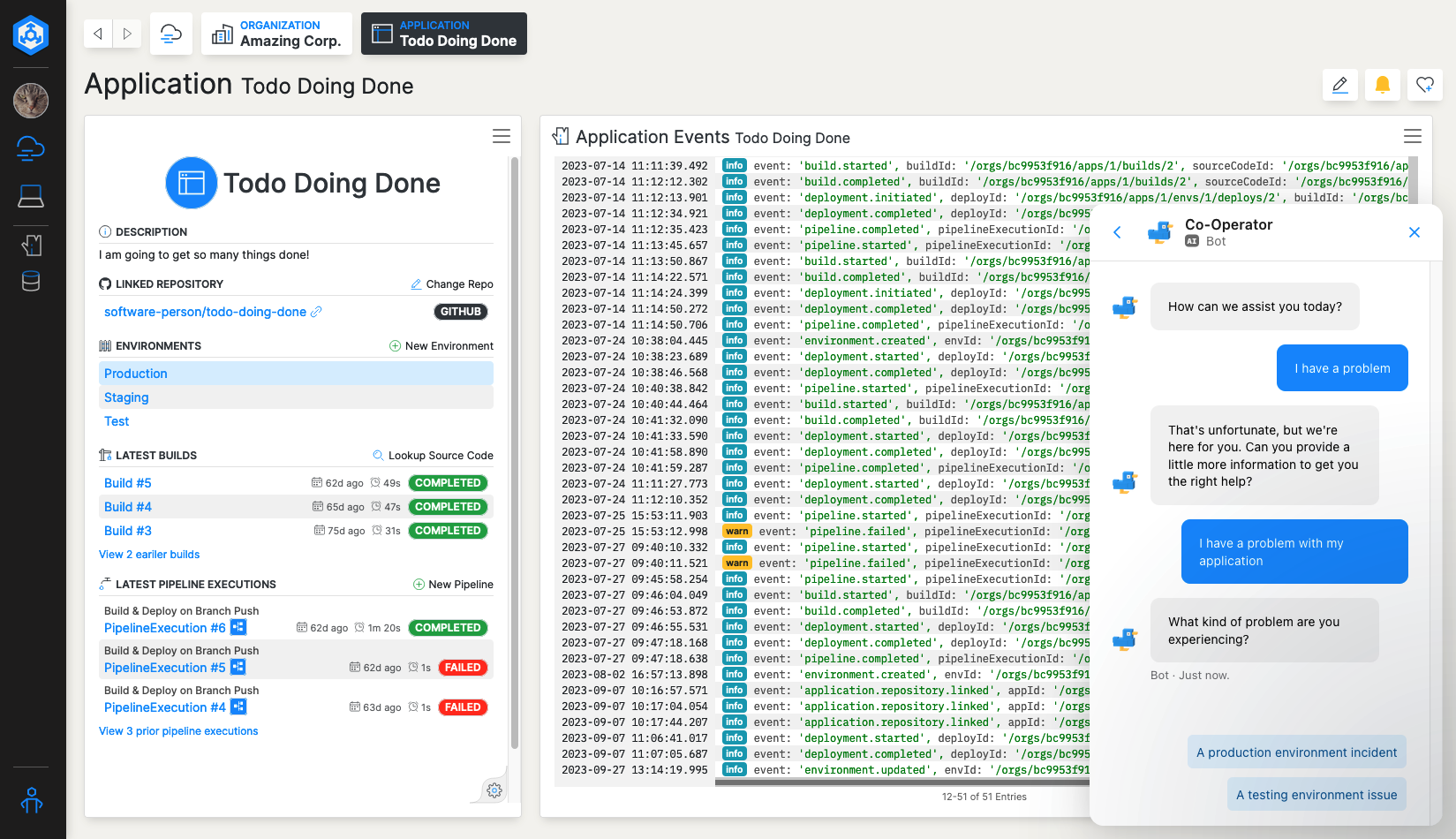Open the software-person/todo-doing-done repository link
The width and height of the screenshot is (1456, 839).
[x=205, y=311]
